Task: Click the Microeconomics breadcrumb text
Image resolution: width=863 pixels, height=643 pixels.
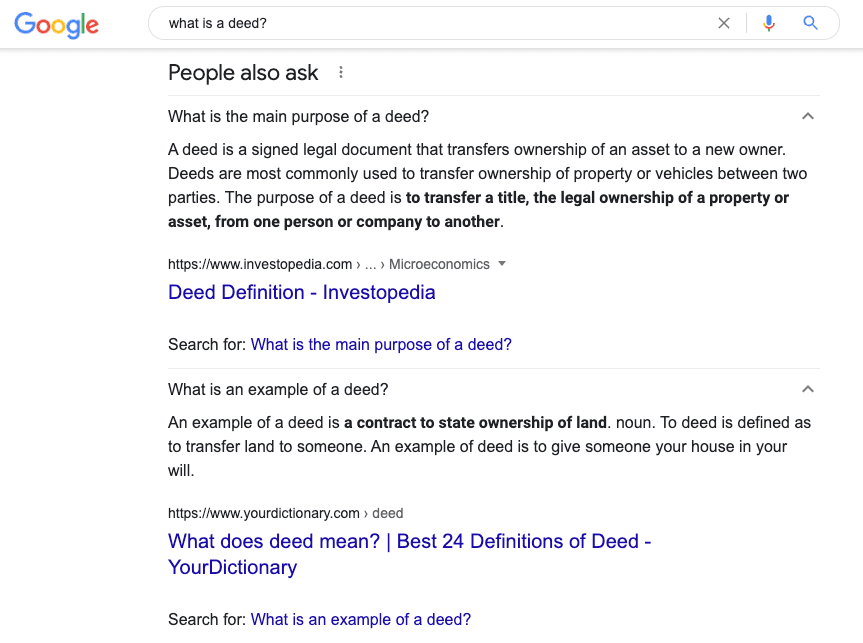Action: click(x=439, y=264)
